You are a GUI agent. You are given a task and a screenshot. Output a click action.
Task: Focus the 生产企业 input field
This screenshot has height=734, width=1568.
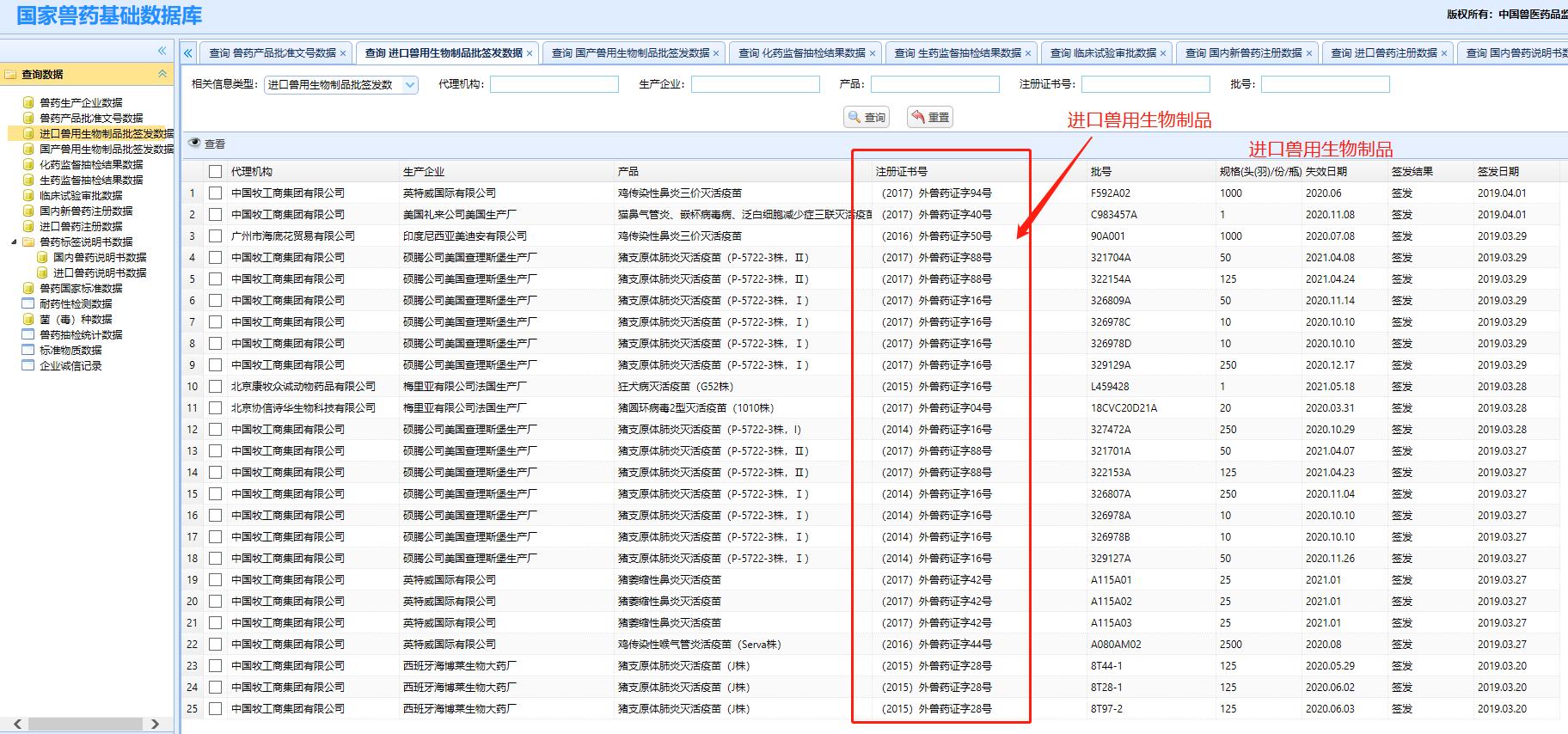tap(756, 84)
